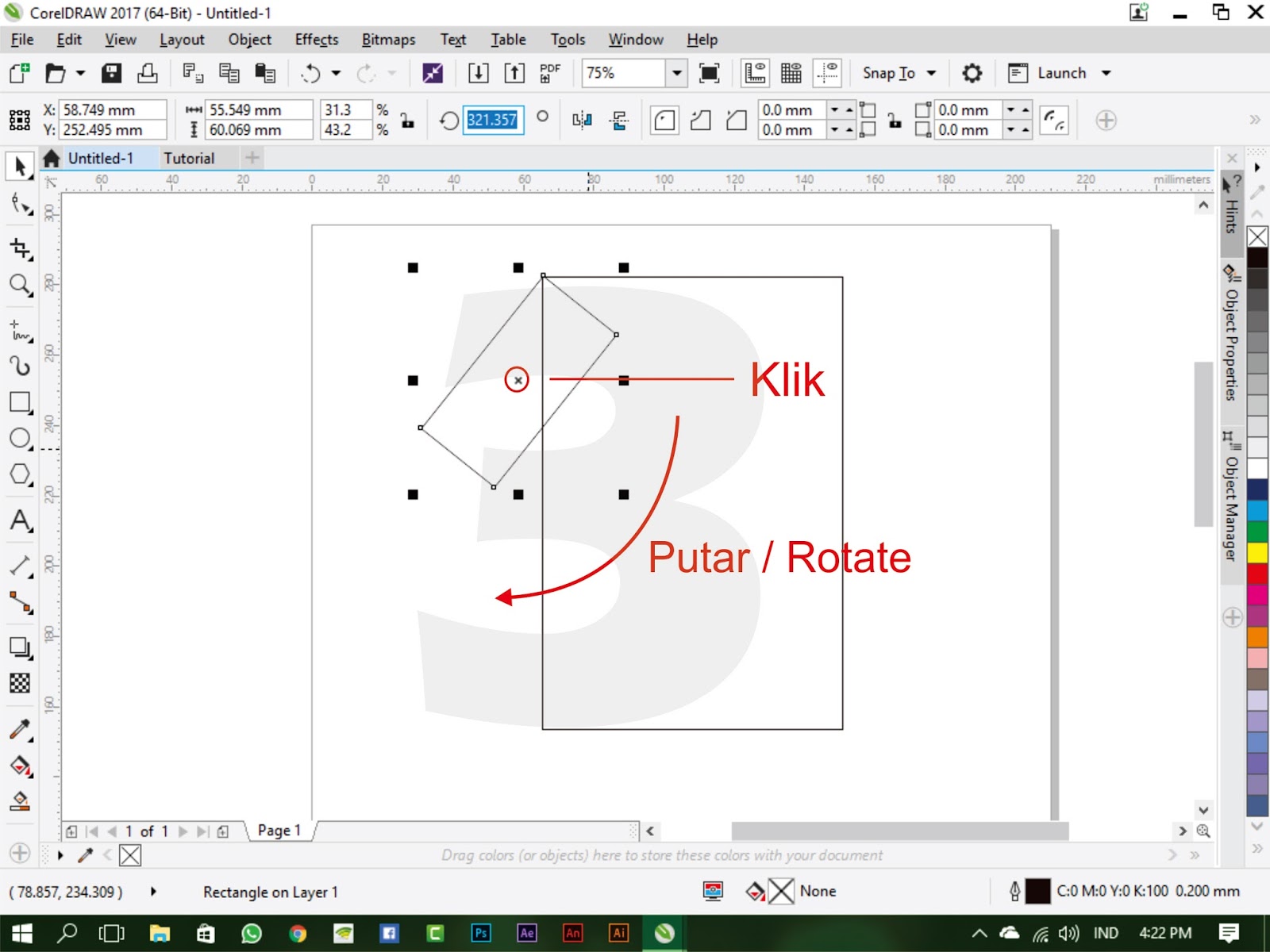Click the quick customize plus button
Viewport: 1270px width, 952px height.
(x=1106, y=120)
